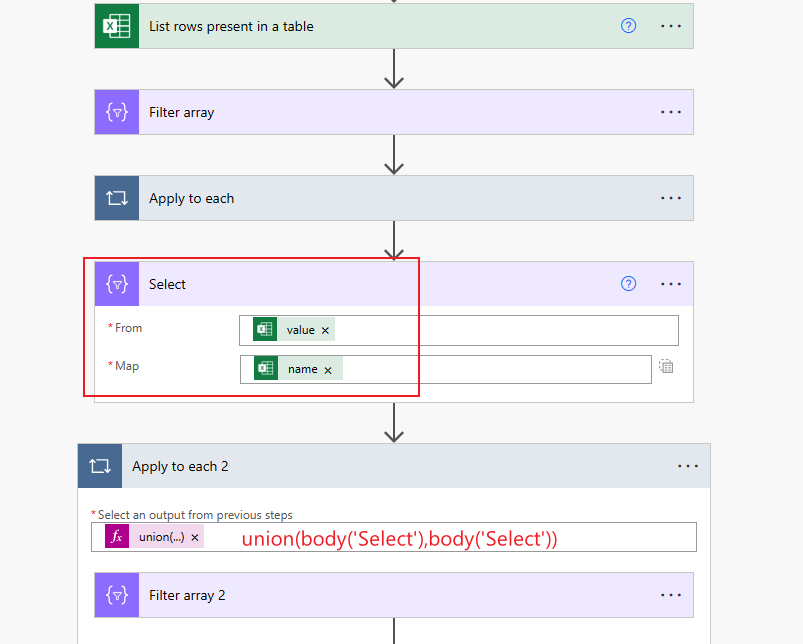Remove the name token from Map field
The height and width of the screenshot is (644, 803).
pos(328,370)
